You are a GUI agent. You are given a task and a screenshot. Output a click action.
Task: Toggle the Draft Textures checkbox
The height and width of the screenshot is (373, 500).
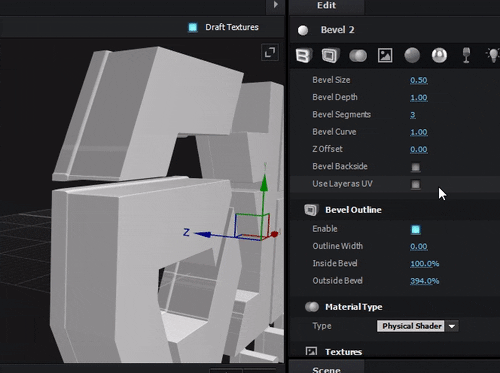tap(193, 27)
